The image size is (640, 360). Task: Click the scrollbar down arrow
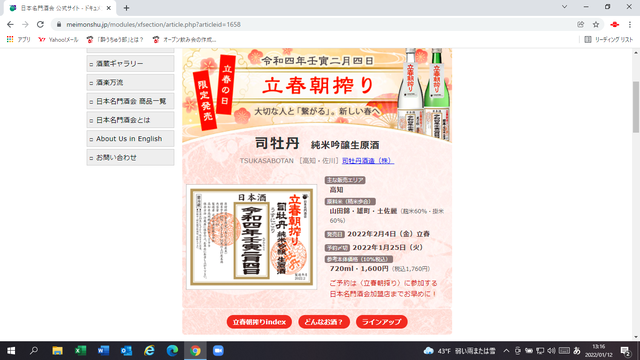[x=636, y=337]
